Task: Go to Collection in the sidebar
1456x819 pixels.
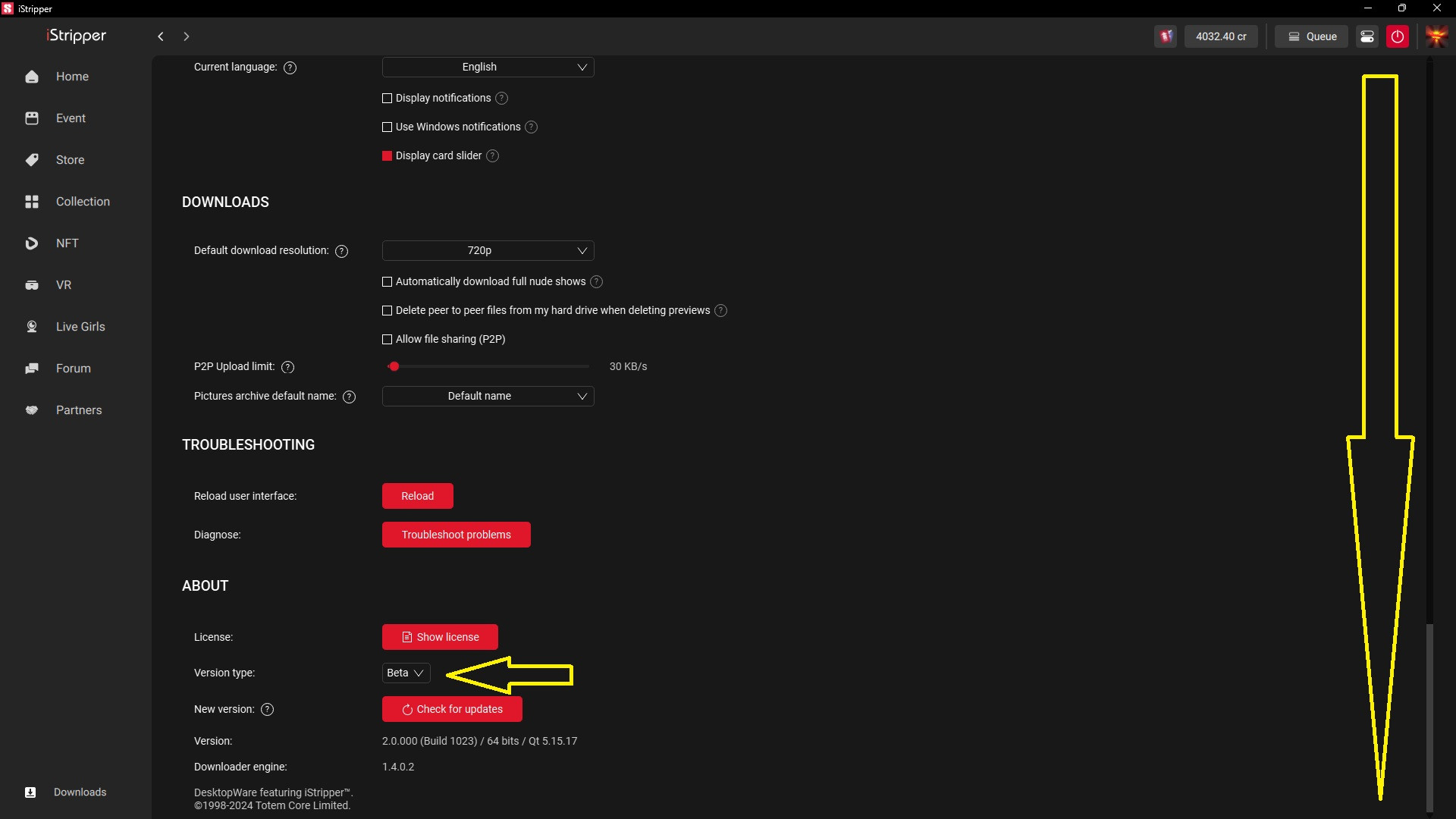Action: point(82,202)
